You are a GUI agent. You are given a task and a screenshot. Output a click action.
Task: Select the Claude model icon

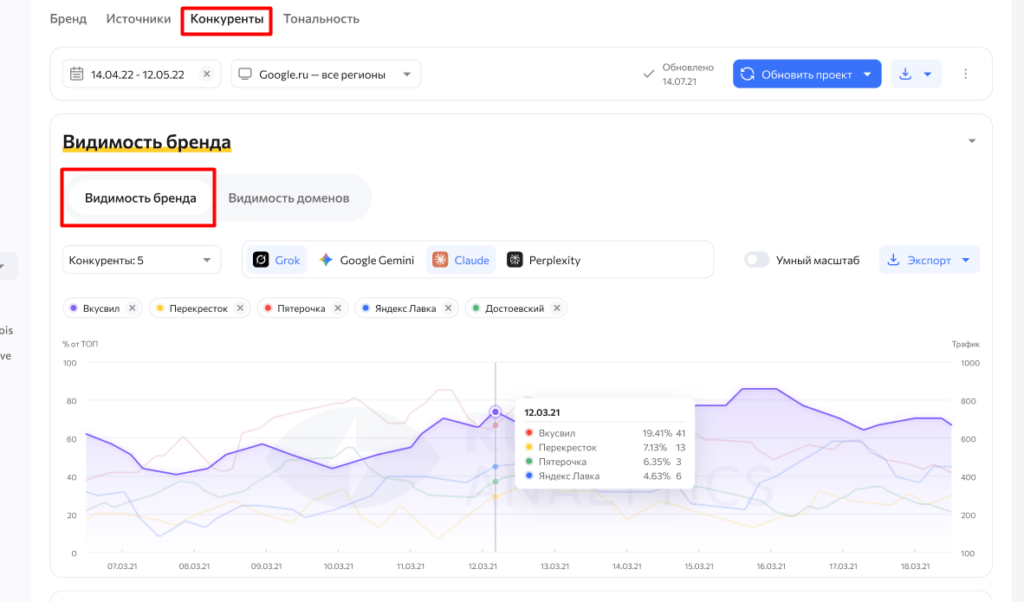pos(440,260)
